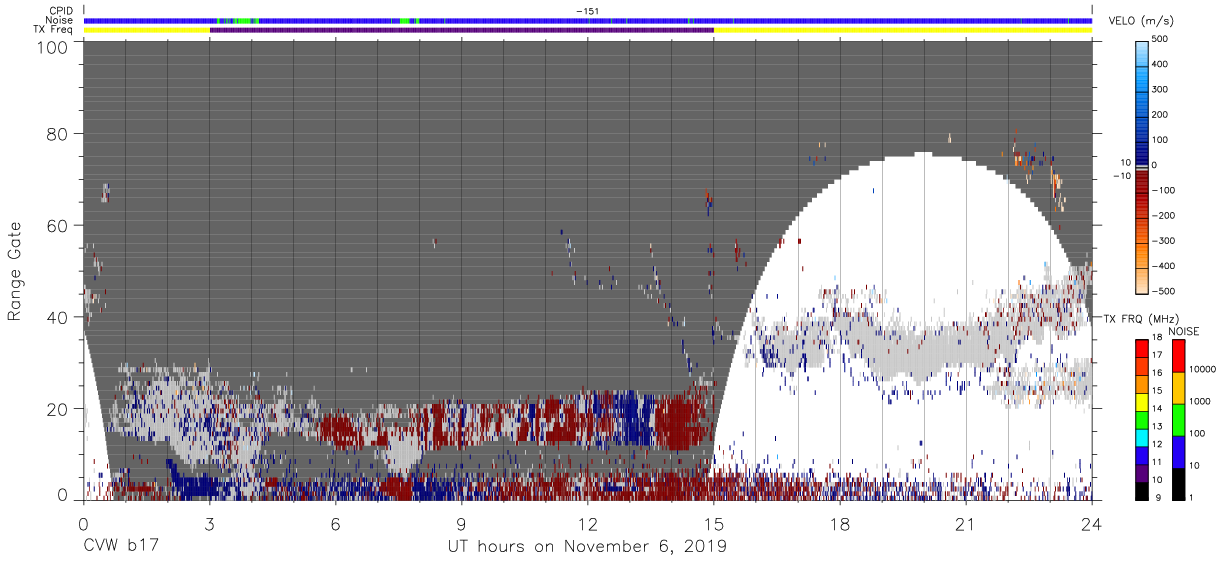Click the NOISE legend title

1185,331
